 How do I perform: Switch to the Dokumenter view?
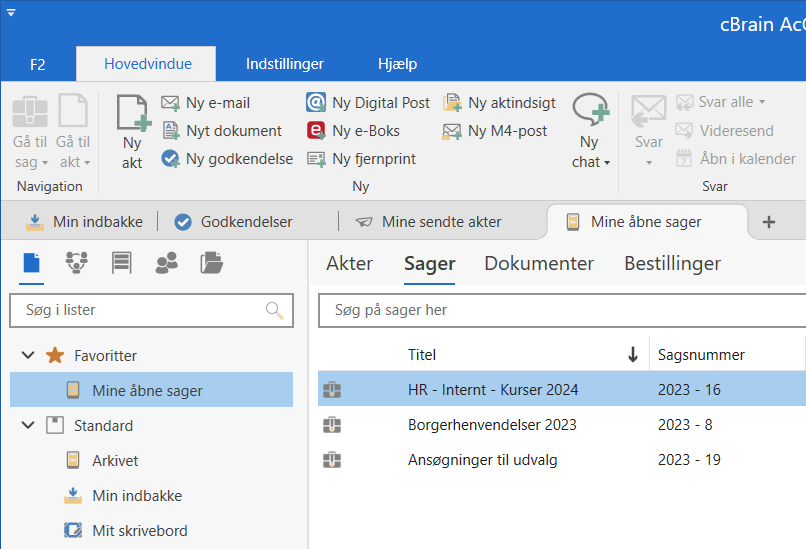click(539, 264)
